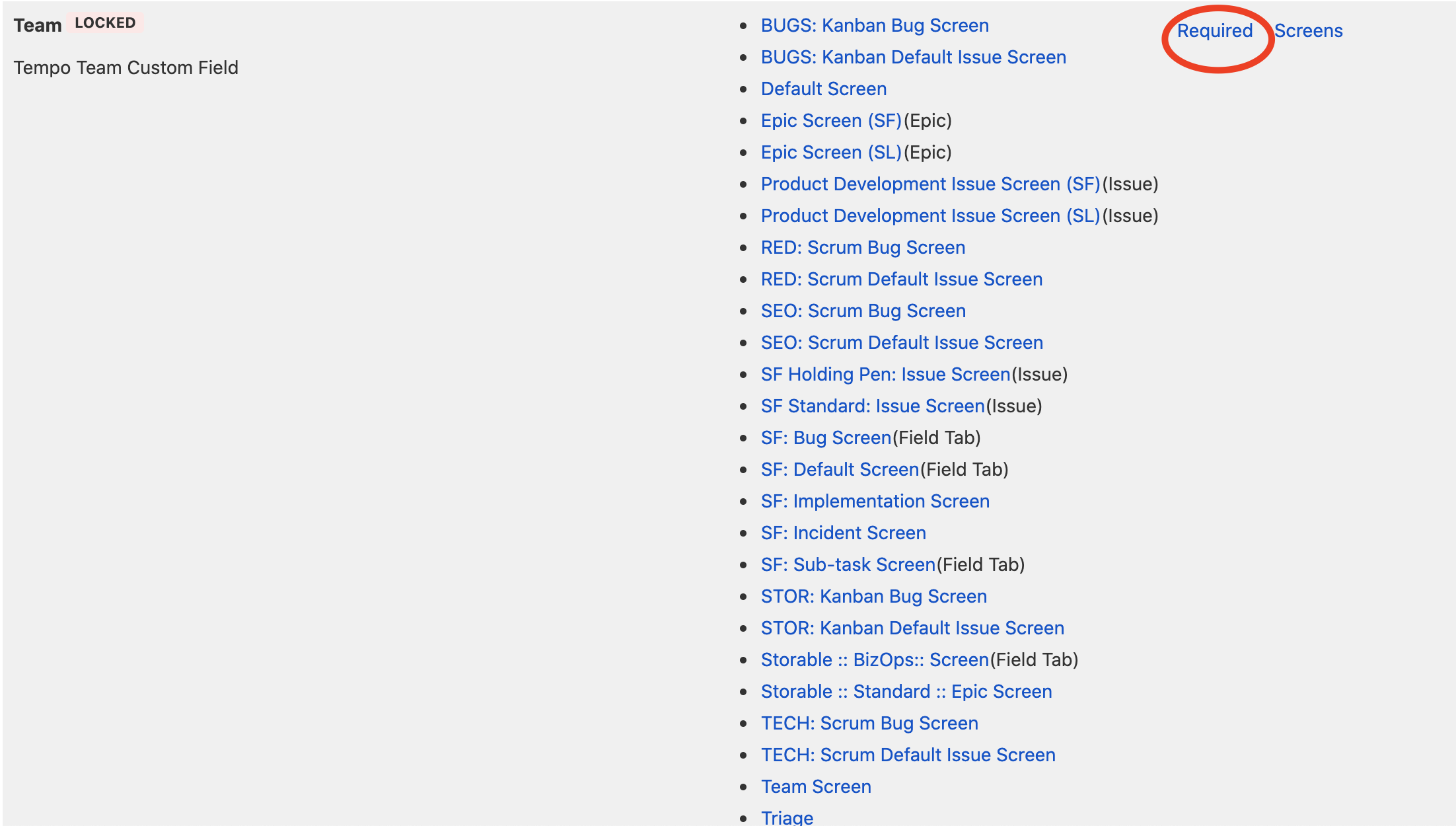
Task: Open STOR: Kanban Bug Screen link
Action: [873, 597]
